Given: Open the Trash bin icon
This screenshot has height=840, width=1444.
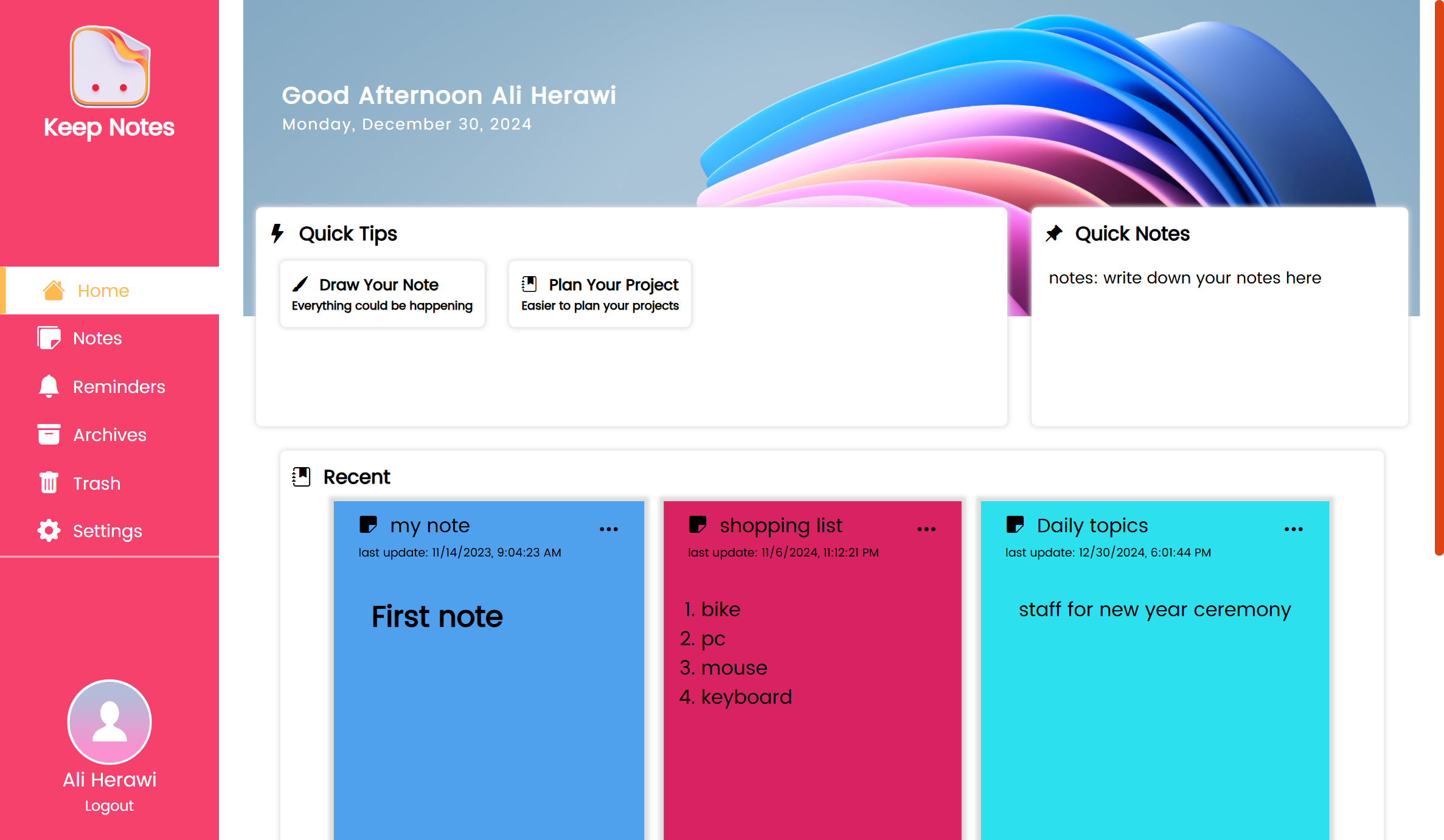Looking at the screenshot, I should click(49, 482).
